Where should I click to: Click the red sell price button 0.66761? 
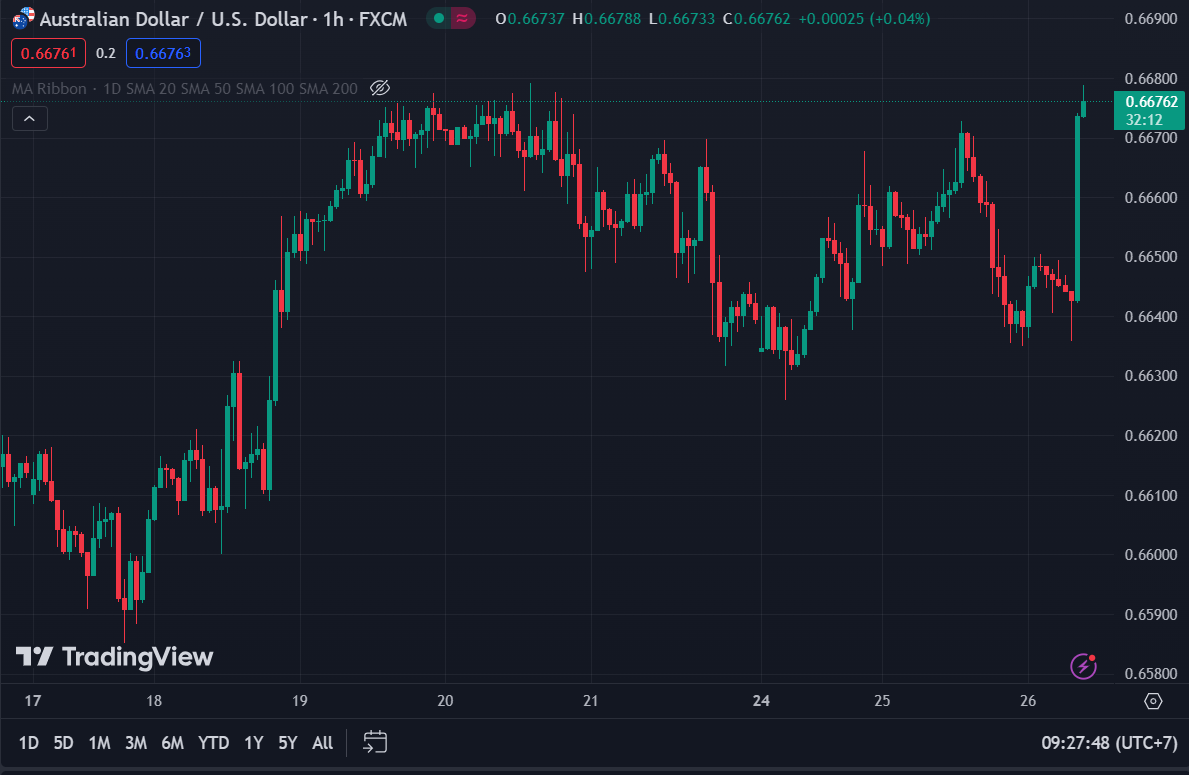tap(49, 53)
